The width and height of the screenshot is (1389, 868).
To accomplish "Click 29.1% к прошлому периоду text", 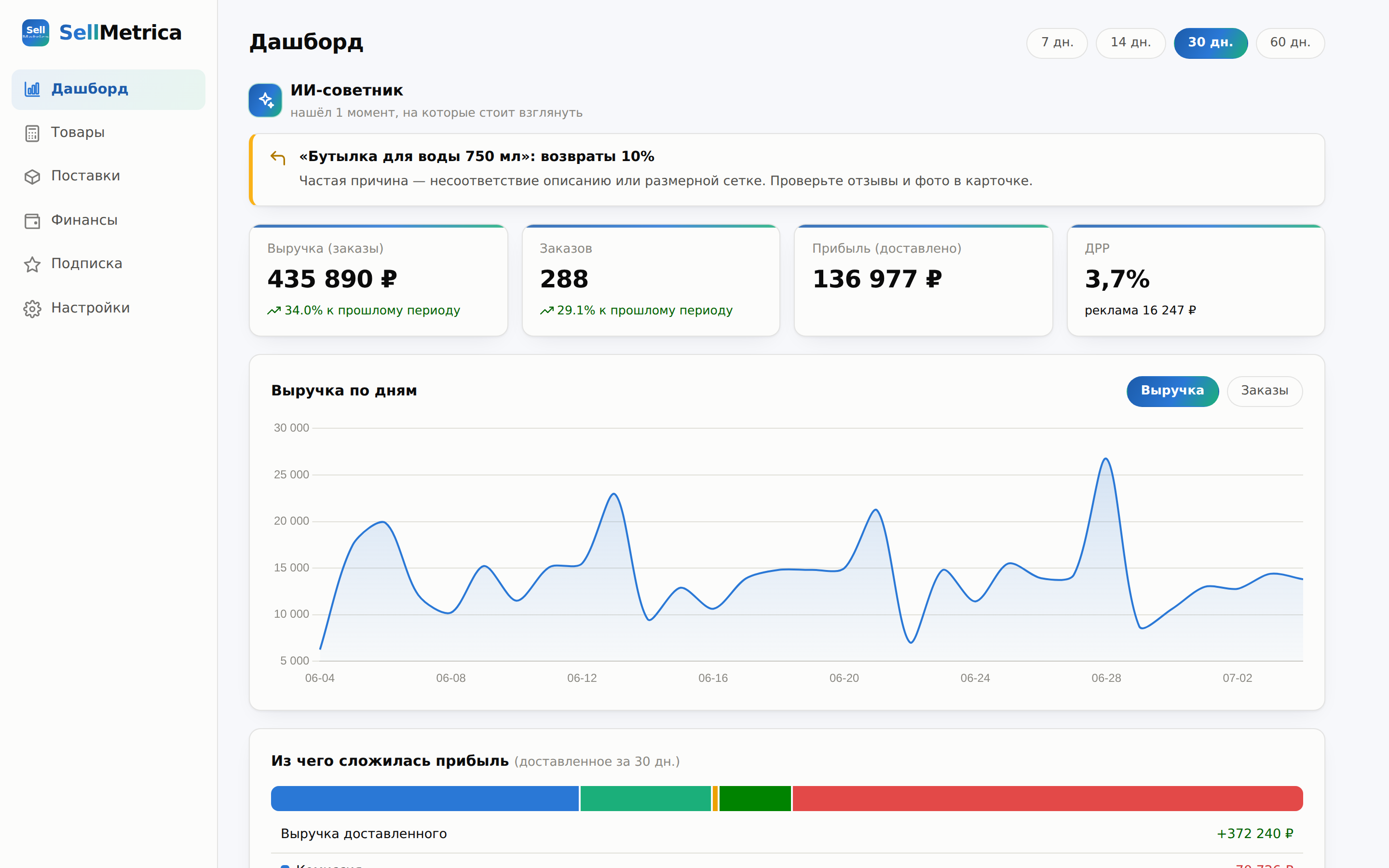I will tap(644, 311).
